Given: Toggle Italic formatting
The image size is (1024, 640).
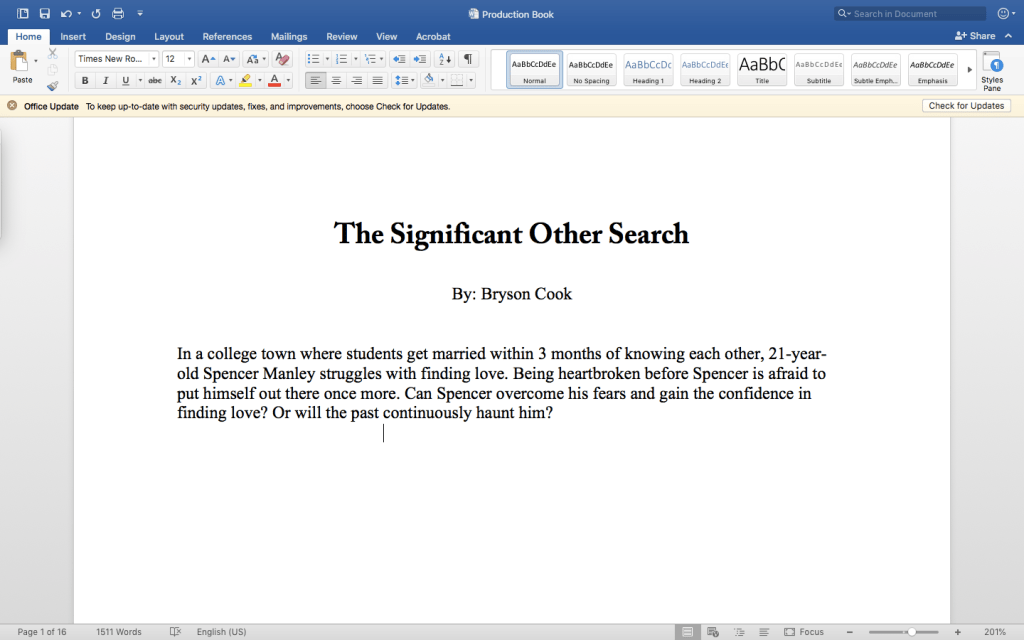Looking at the screenshot, I should pyautogui.click(x=105, y=80).
